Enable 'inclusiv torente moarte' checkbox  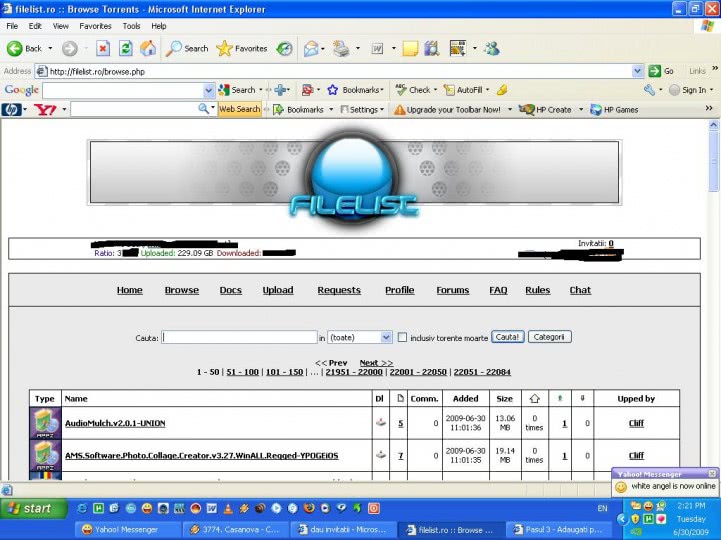pyautogui.click(x=402, y=338)
